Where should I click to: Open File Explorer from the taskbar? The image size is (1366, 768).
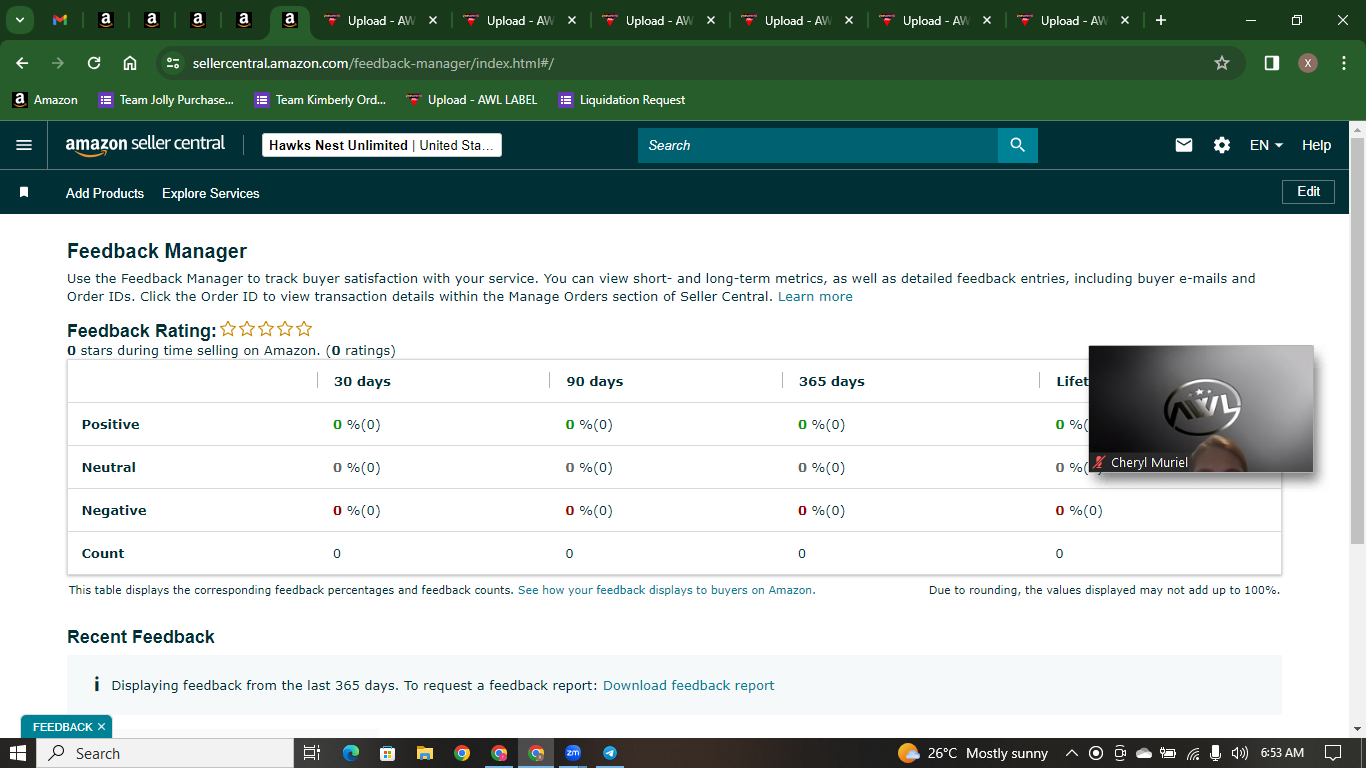[x=424, y=753]
